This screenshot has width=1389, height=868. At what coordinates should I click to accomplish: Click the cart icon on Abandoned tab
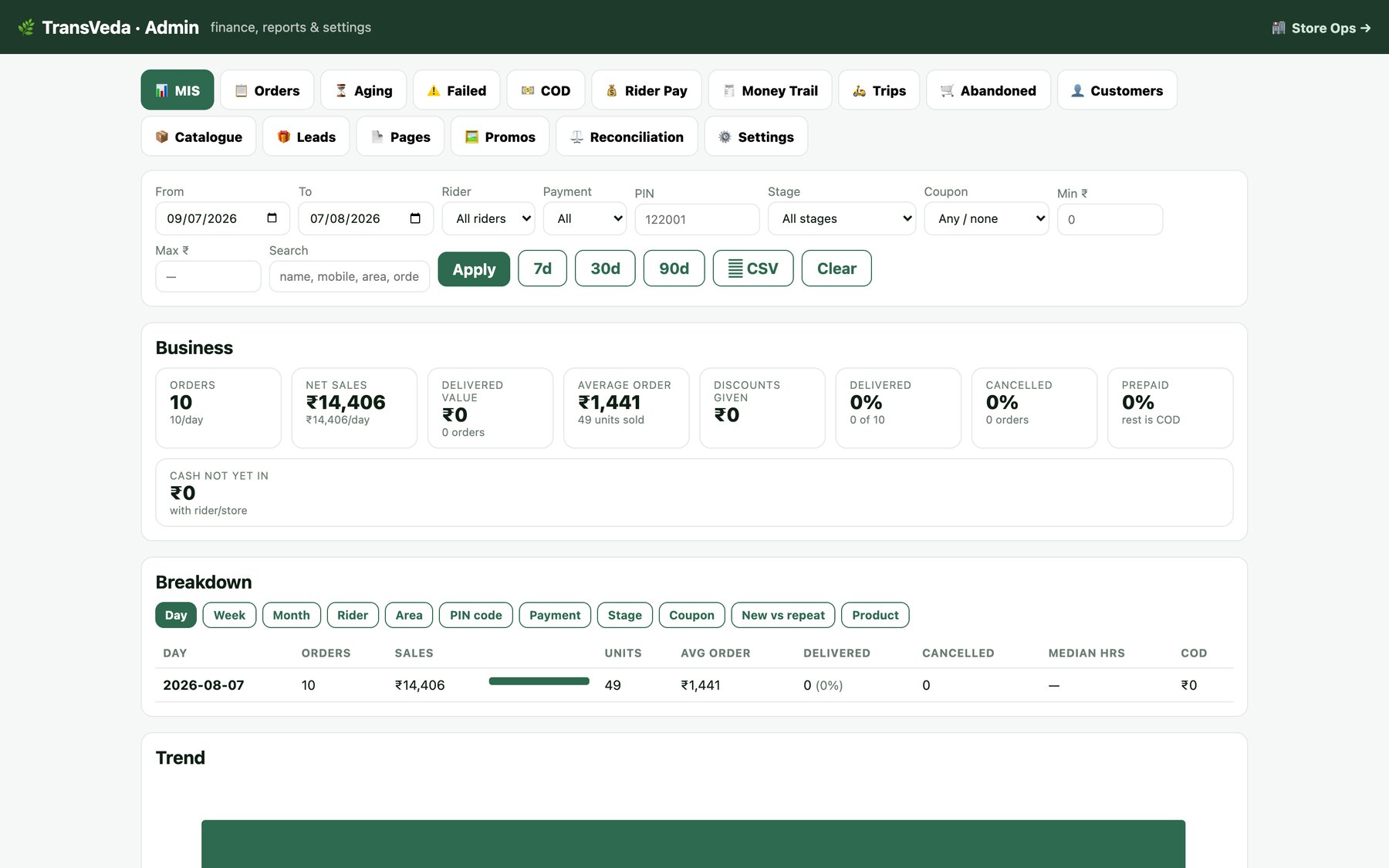[947, 90]
